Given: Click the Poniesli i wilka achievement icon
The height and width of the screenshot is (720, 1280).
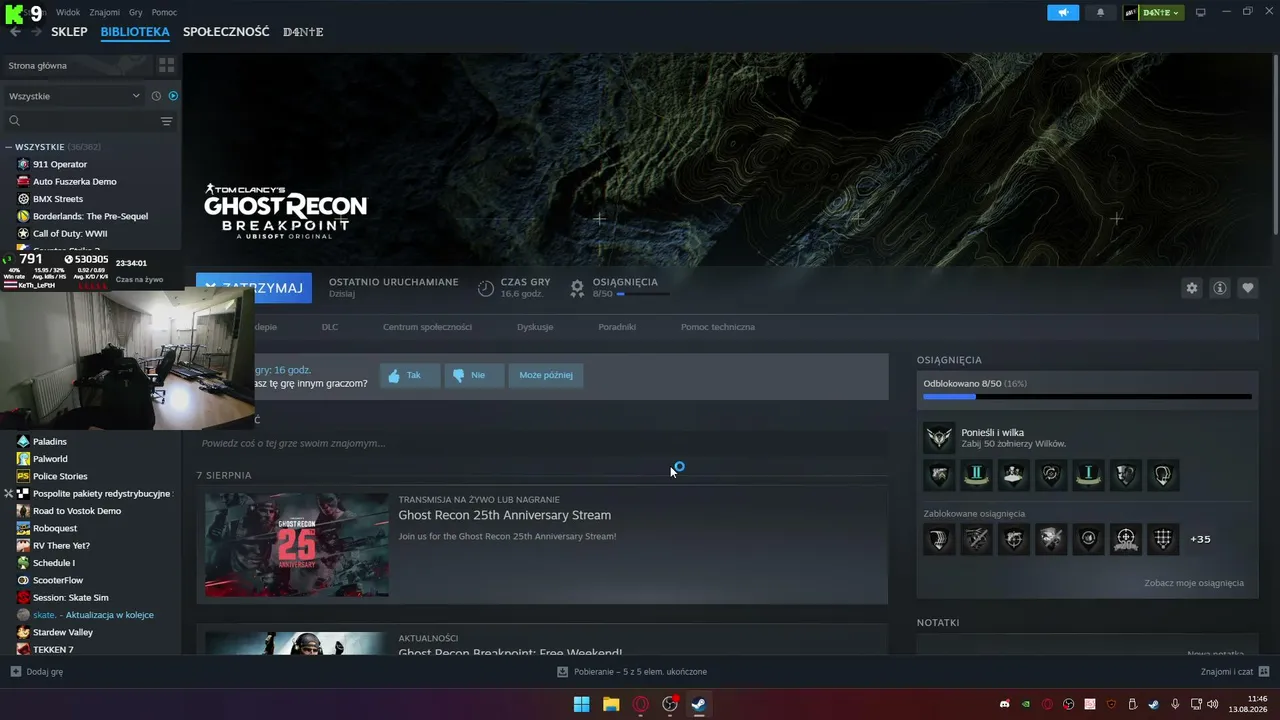Looking at the screenshot, I should pos(939,437).
